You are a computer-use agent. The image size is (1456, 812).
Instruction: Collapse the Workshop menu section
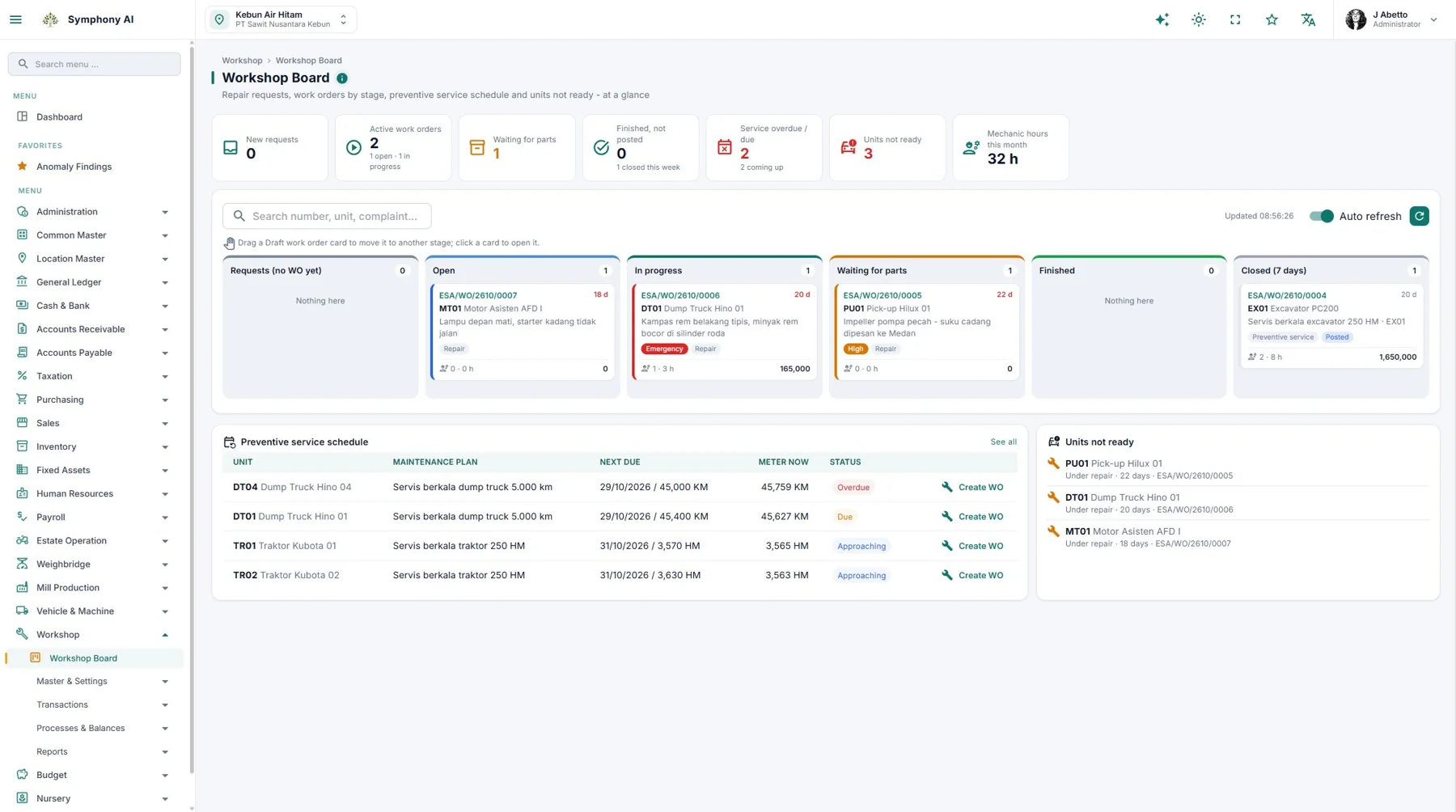pyautogui.click(x=93, y=635)
